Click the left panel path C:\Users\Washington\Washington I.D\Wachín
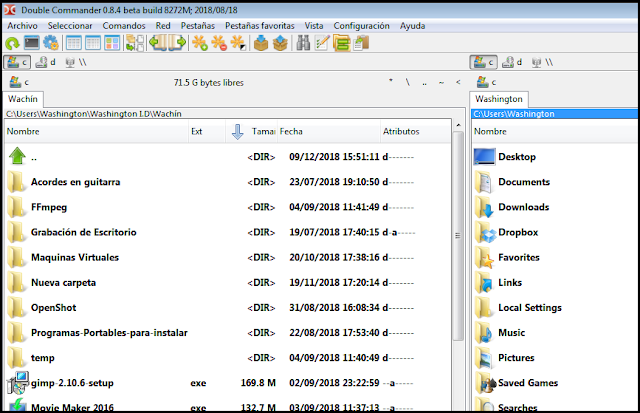This screenshot has width=640, height=413. (94, 114)
